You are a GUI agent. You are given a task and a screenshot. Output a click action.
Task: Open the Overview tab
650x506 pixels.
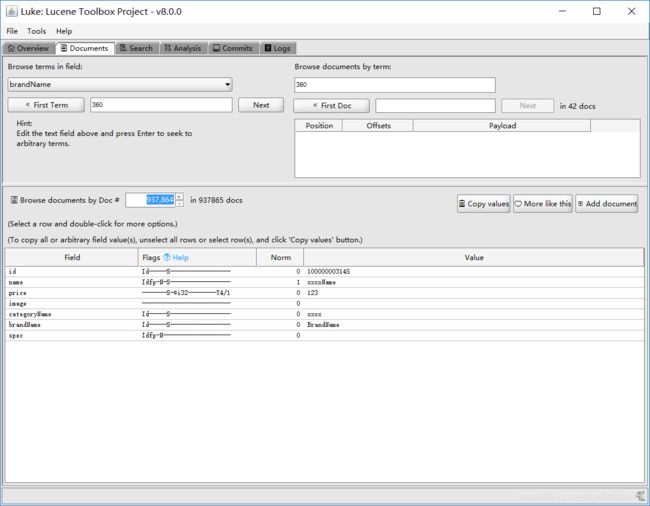tap(29, 48)
